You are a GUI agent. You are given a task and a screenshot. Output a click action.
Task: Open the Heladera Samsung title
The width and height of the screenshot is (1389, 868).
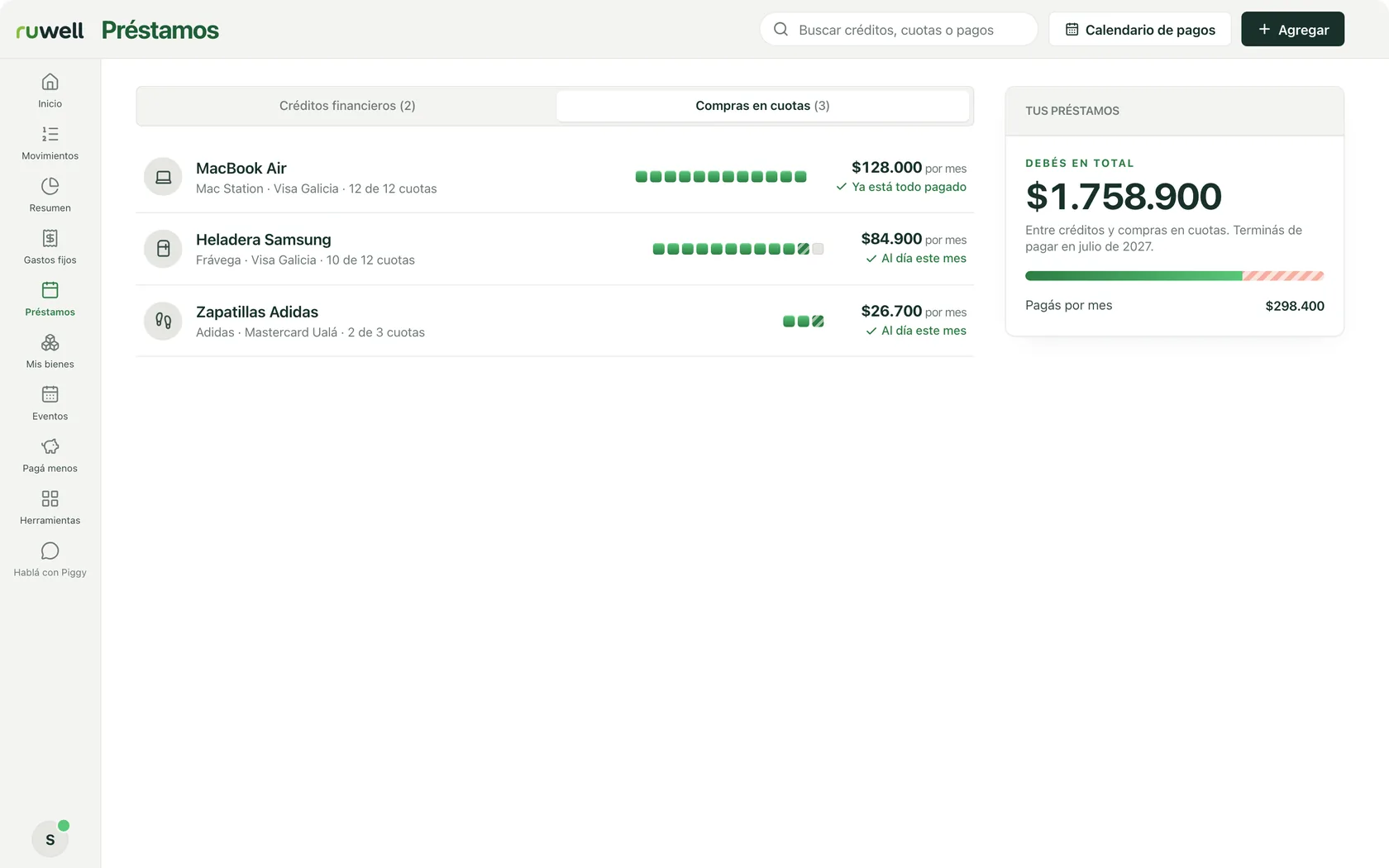coord(264,240)
